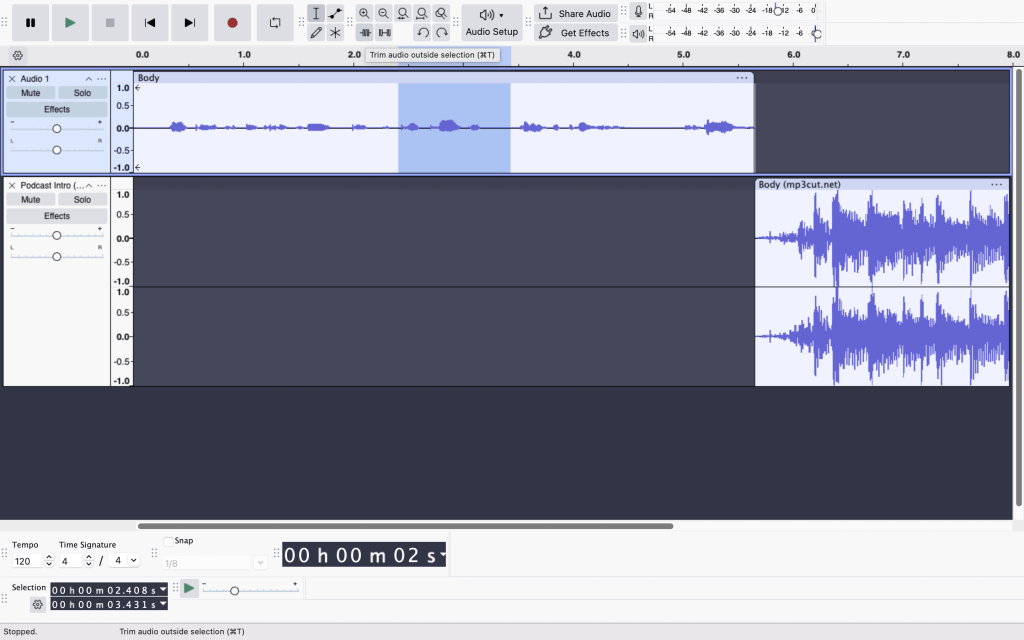Click the Zoom In magnifier
1024x640 pixels.
point(364,13)
